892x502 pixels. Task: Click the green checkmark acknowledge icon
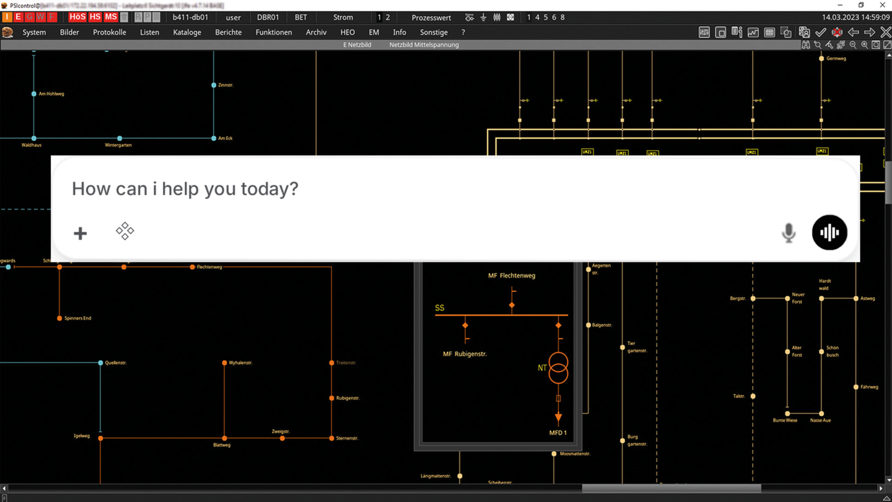pos(820,32)
